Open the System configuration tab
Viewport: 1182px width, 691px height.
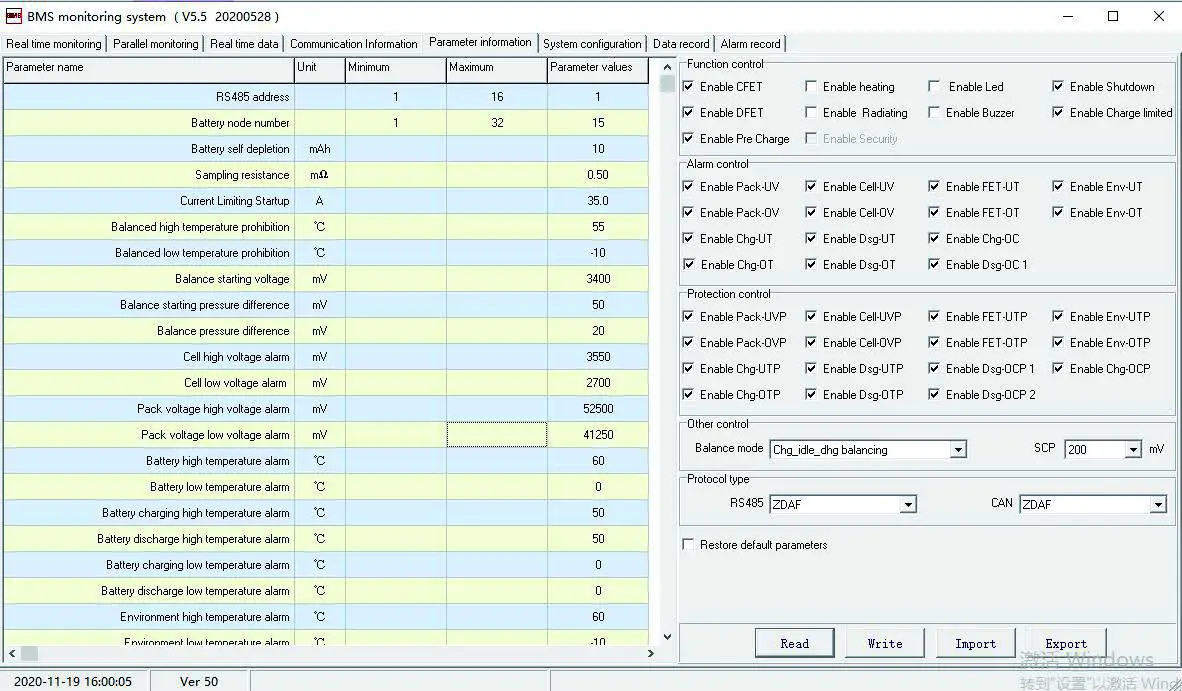[x=592, y=43]
